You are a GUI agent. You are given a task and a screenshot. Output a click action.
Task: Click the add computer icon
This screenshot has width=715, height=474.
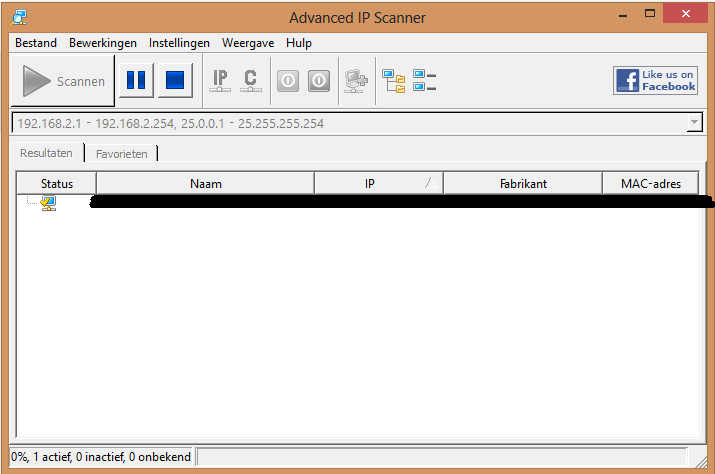point(356,81)
